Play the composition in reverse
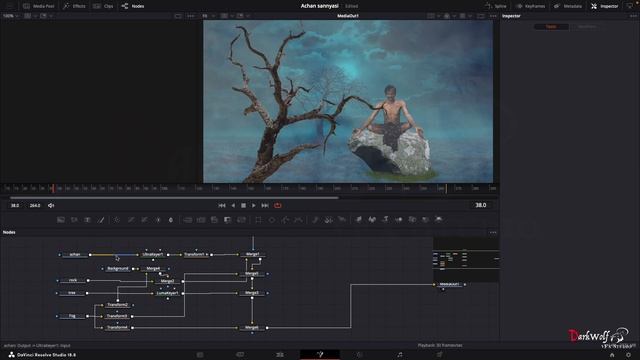This screenshot has width=640, height=360. [x=233, y=205]
